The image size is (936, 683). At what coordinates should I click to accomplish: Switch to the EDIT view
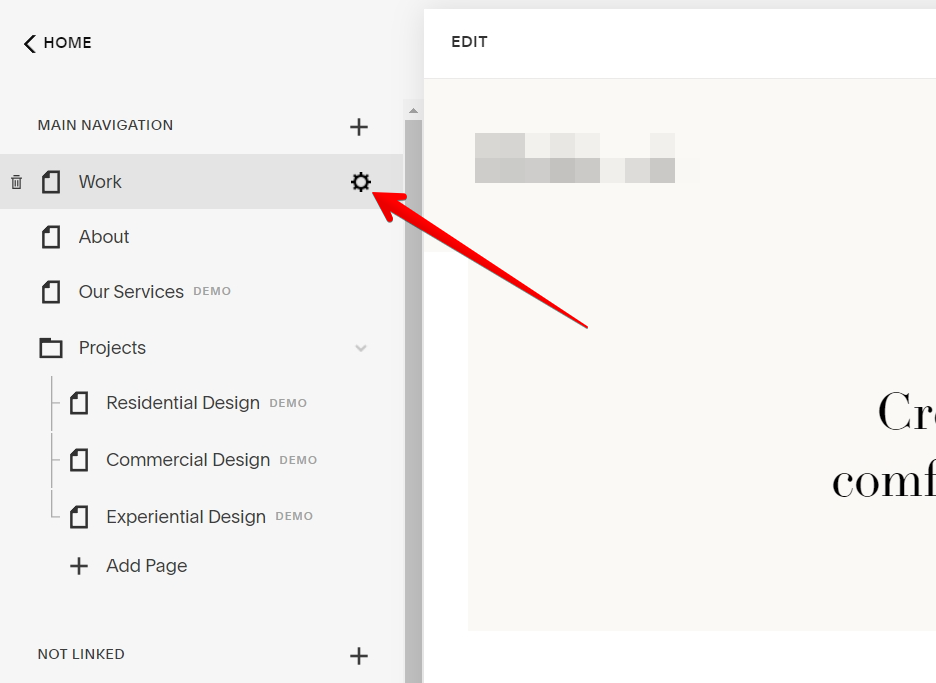click(x=469, y=42)
